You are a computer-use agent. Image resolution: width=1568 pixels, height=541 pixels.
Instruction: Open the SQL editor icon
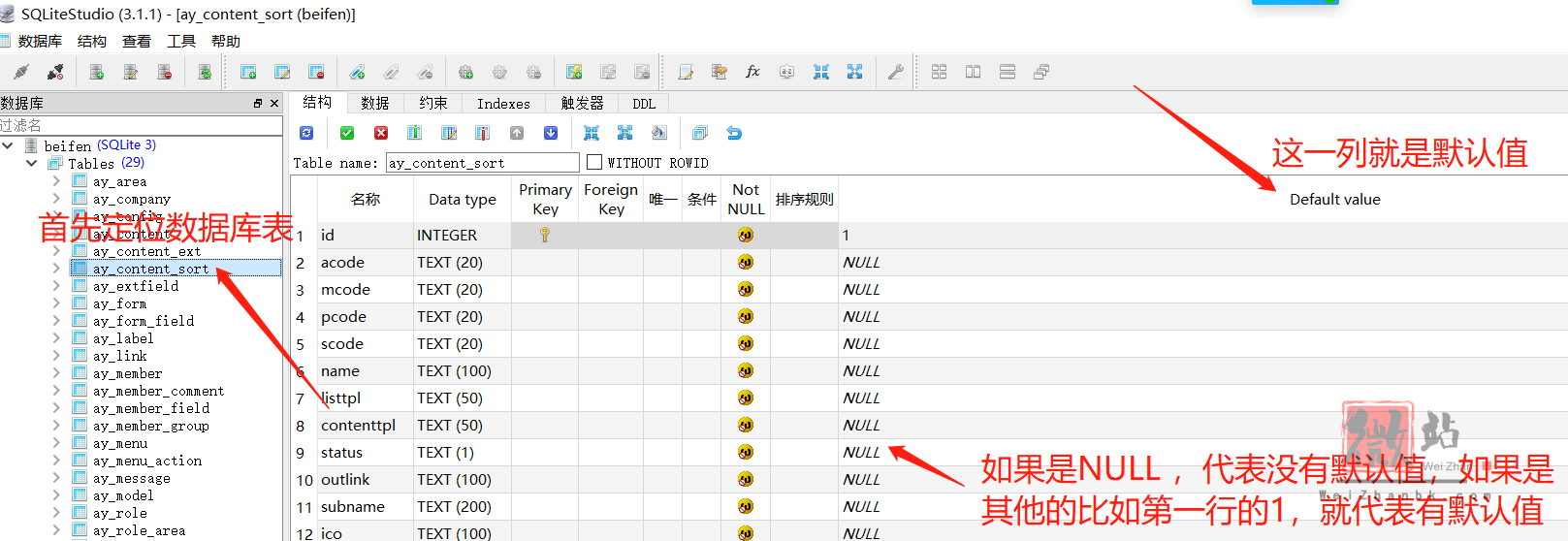[686, 72]
